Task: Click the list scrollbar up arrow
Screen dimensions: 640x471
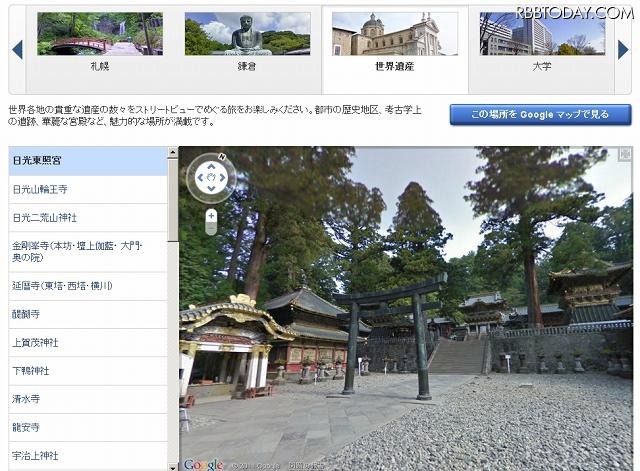Action: click(173, 152)
